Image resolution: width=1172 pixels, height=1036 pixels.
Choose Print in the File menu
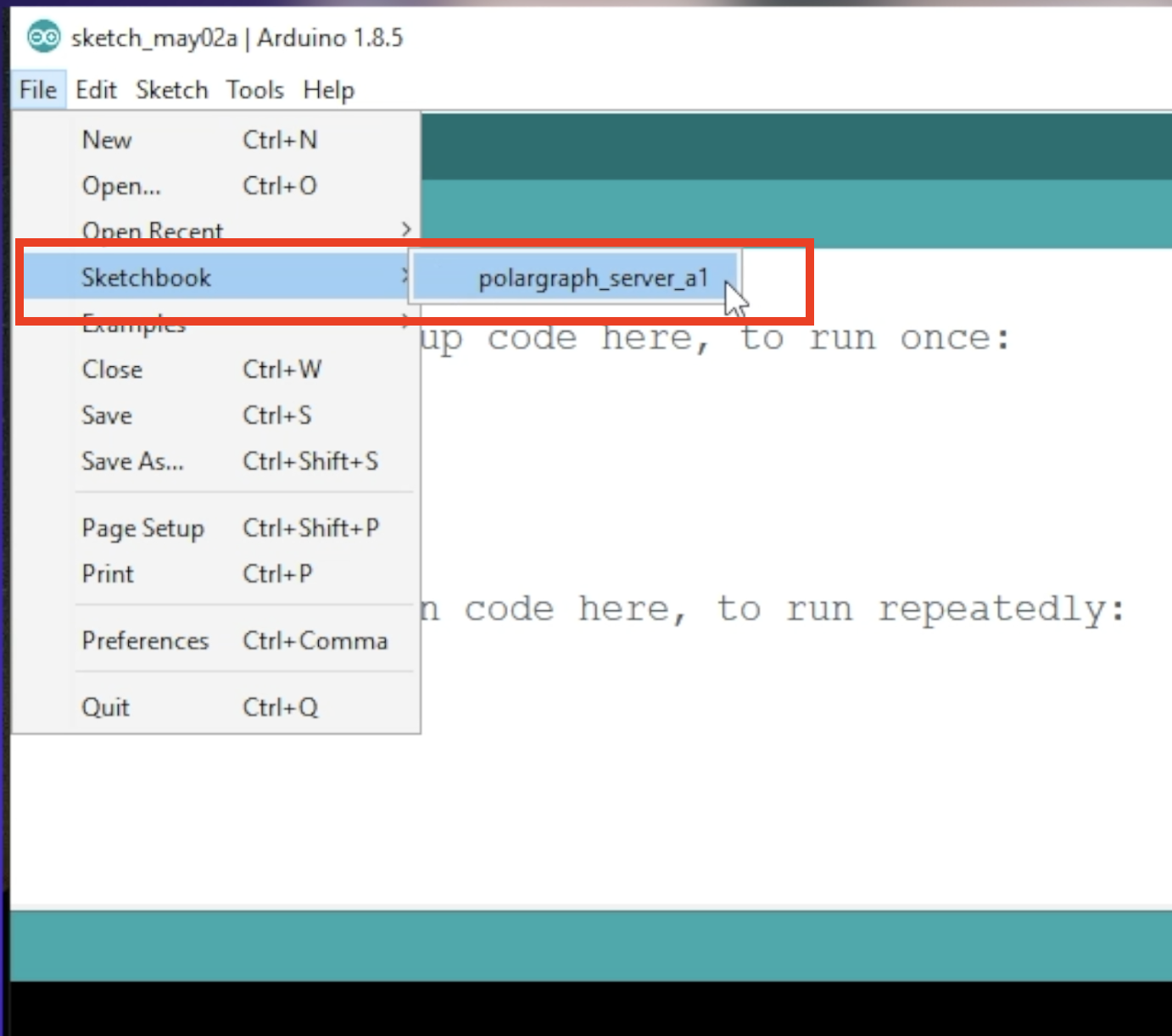(x=217, y=574)
